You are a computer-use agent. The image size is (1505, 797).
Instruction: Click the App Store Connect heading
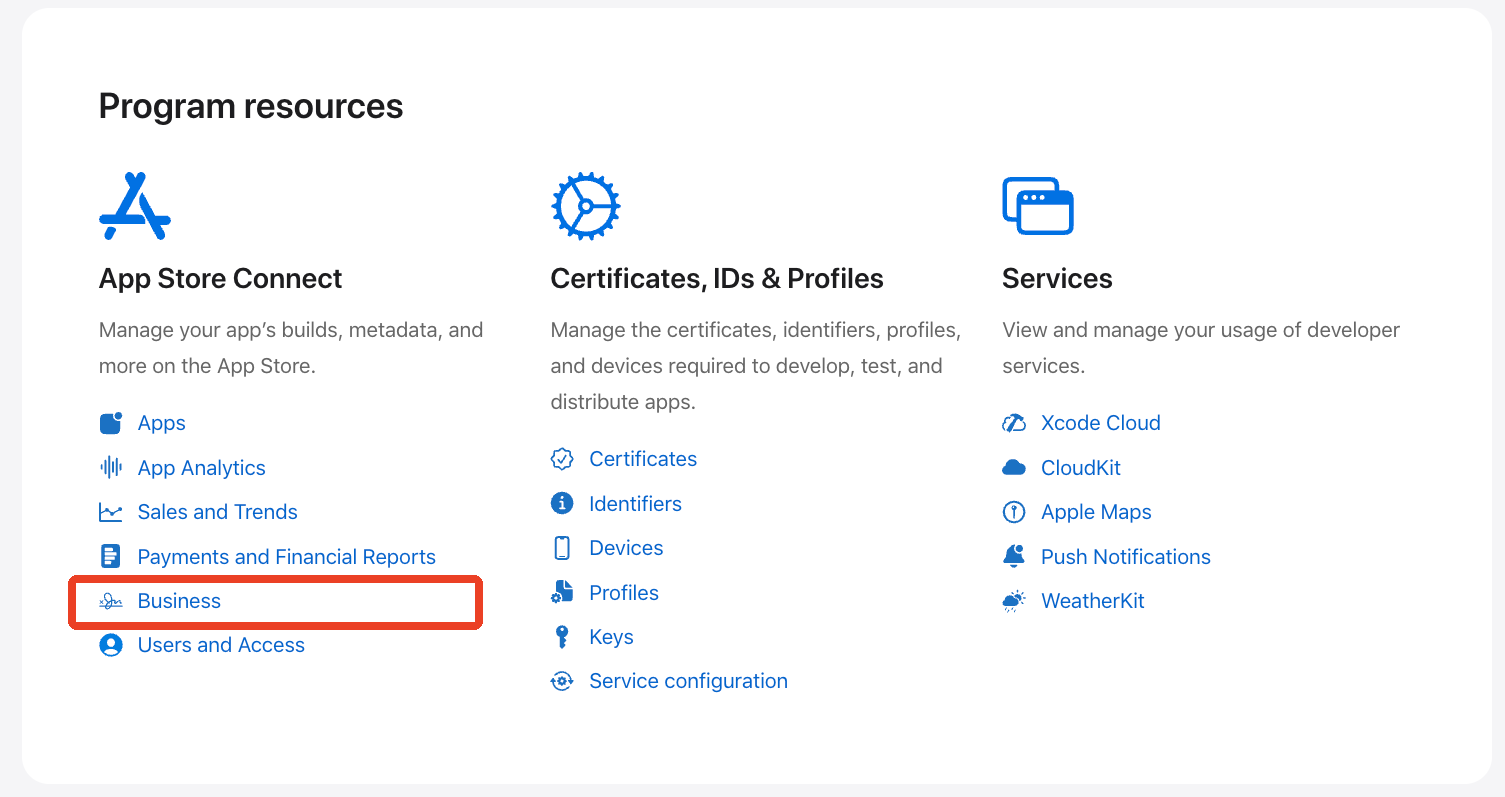click(x=220, y=278)
